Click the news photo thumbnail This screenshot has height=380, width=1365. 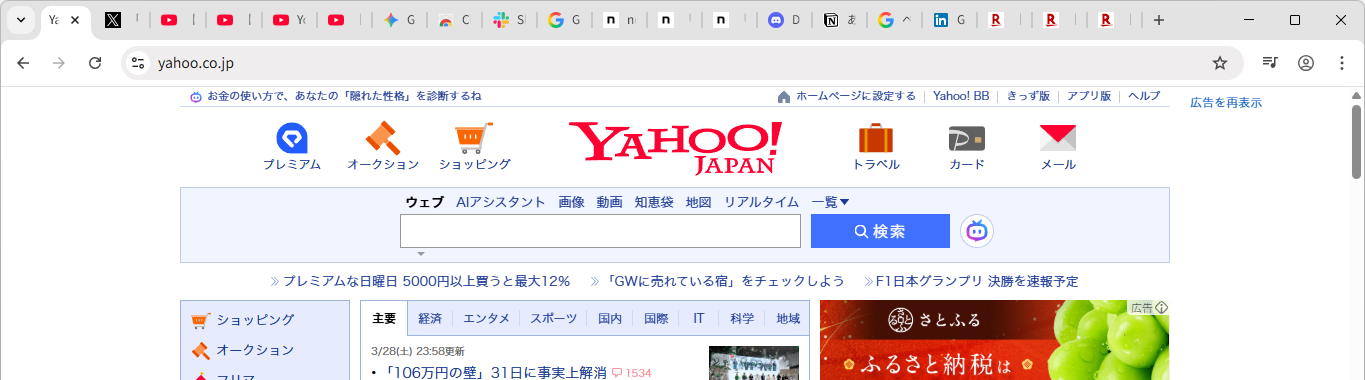pos(754,363)
